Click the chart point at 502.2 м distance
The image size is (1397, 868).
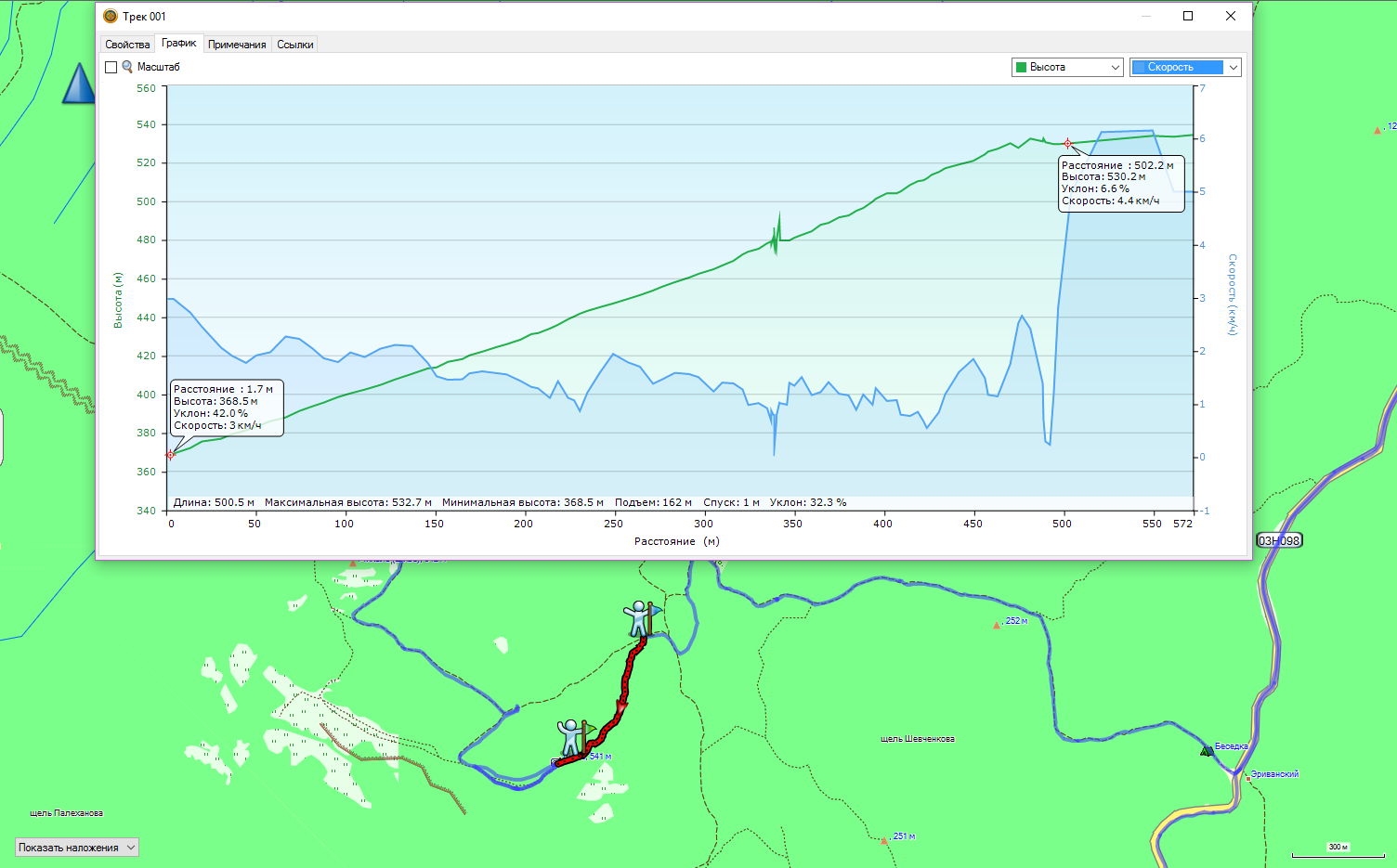tap(1068, 144)
